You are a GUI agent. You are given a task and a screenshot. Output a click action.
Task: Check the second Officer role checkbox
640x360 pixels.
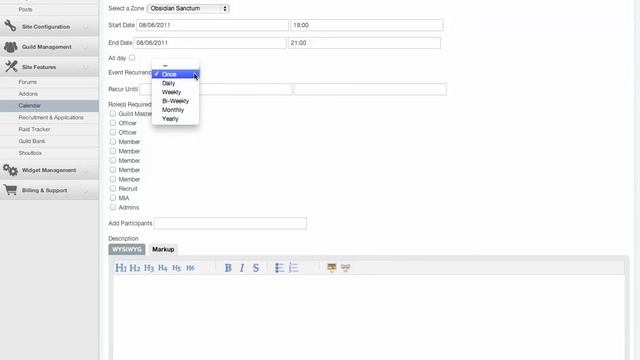[x=113, y=132]
